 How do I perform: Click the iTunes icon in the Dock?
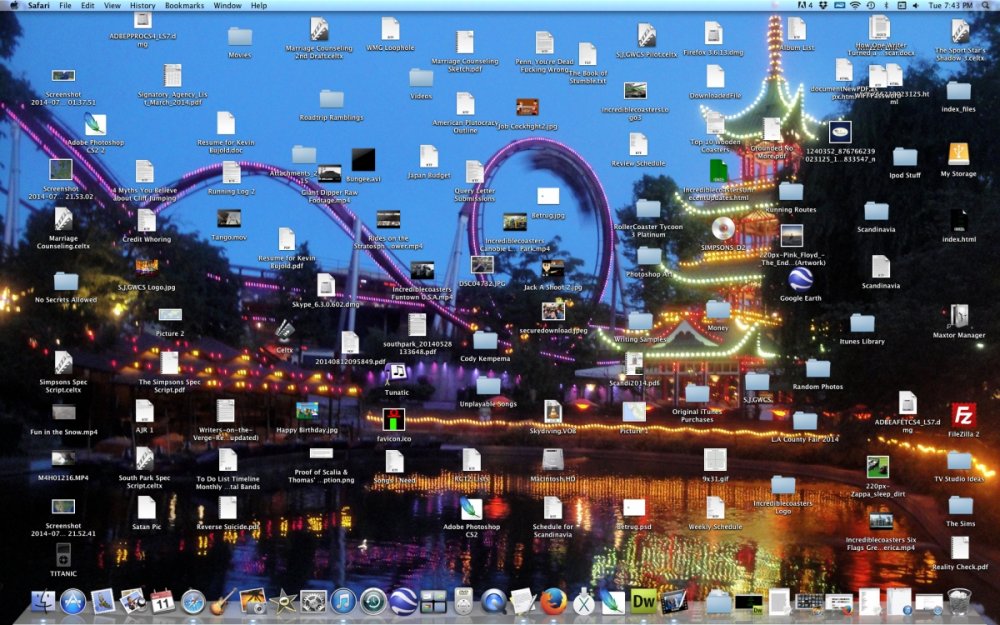coord(343,601)
